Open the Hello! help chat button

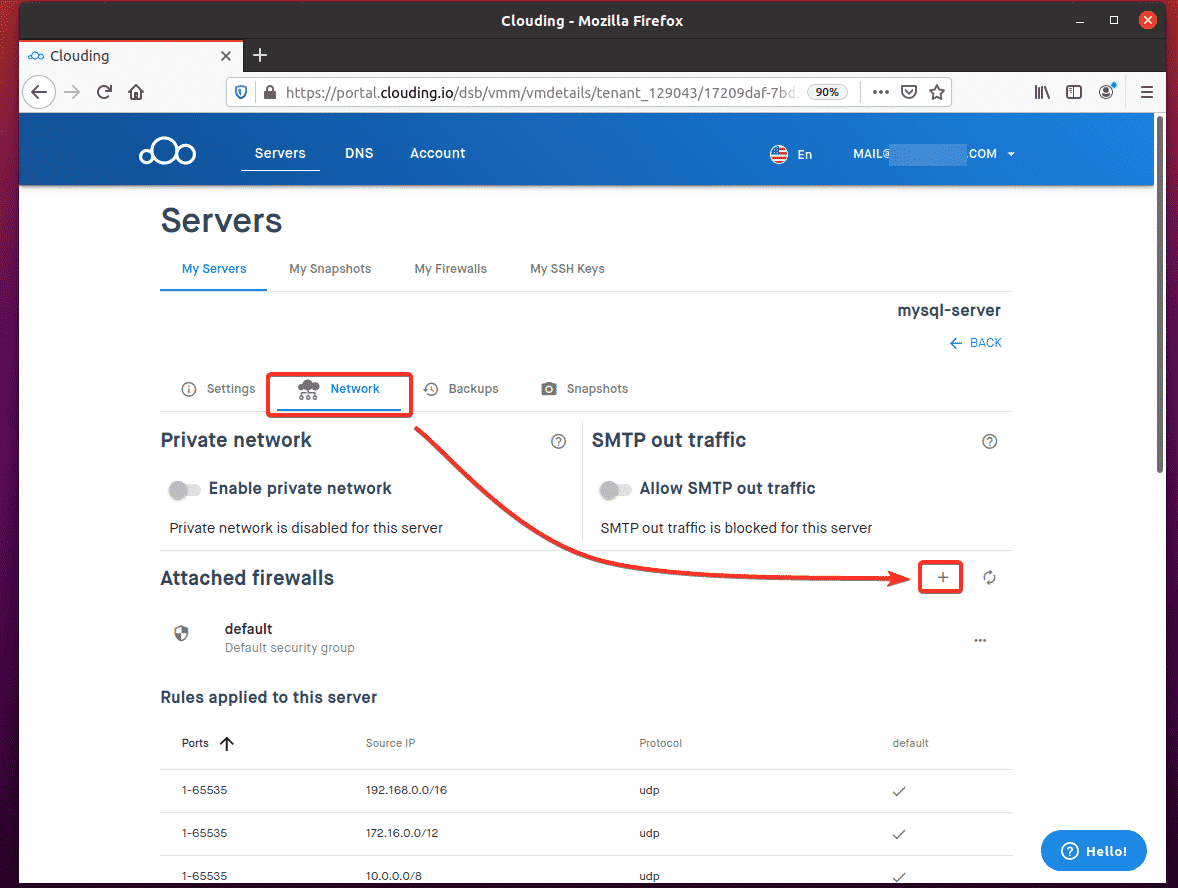coord(1093,851)
